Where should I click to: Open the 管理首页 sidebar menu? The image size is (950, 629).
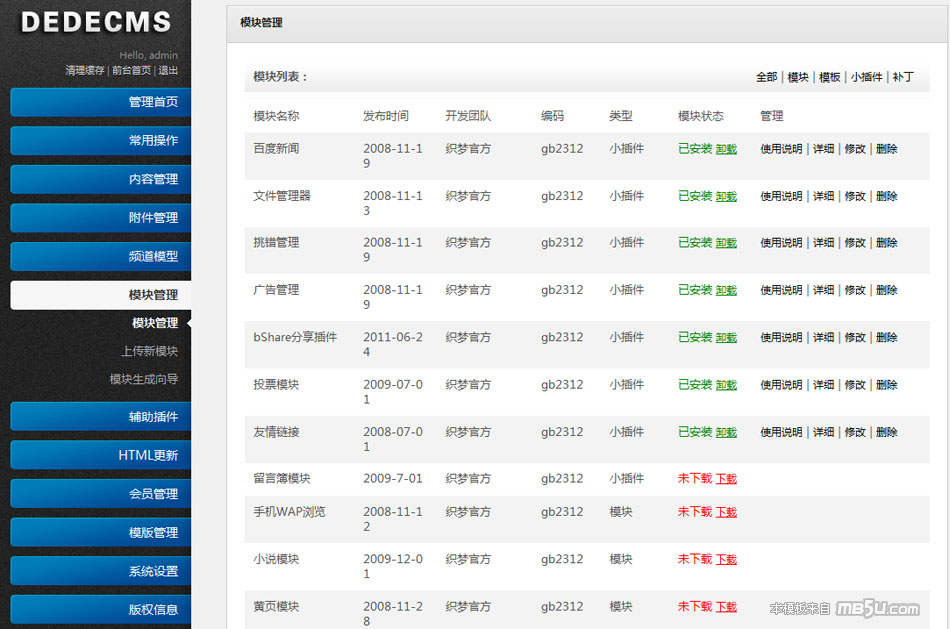pyautogui.click(x=100, y=102)
